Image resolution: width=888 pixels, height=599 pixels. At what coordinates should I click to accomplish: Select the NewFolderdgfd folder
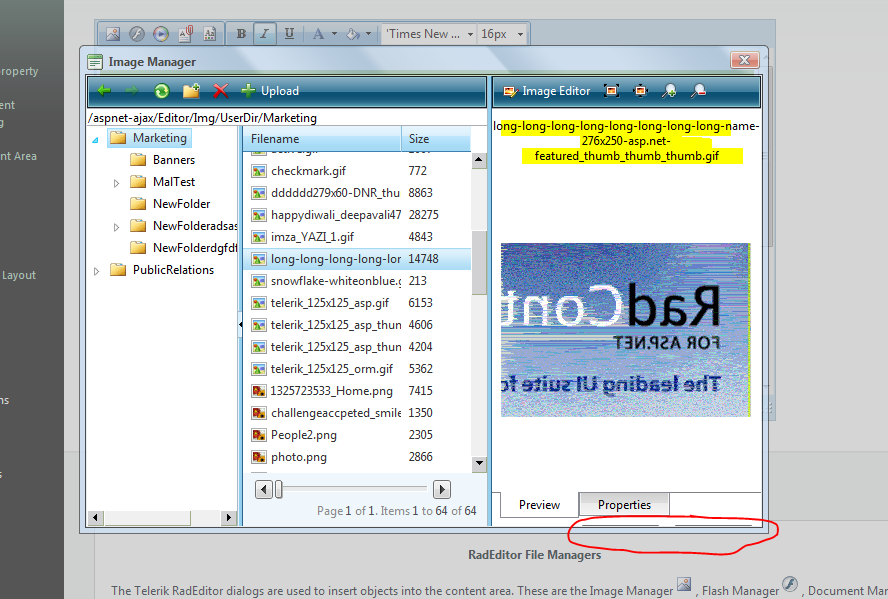183,248
